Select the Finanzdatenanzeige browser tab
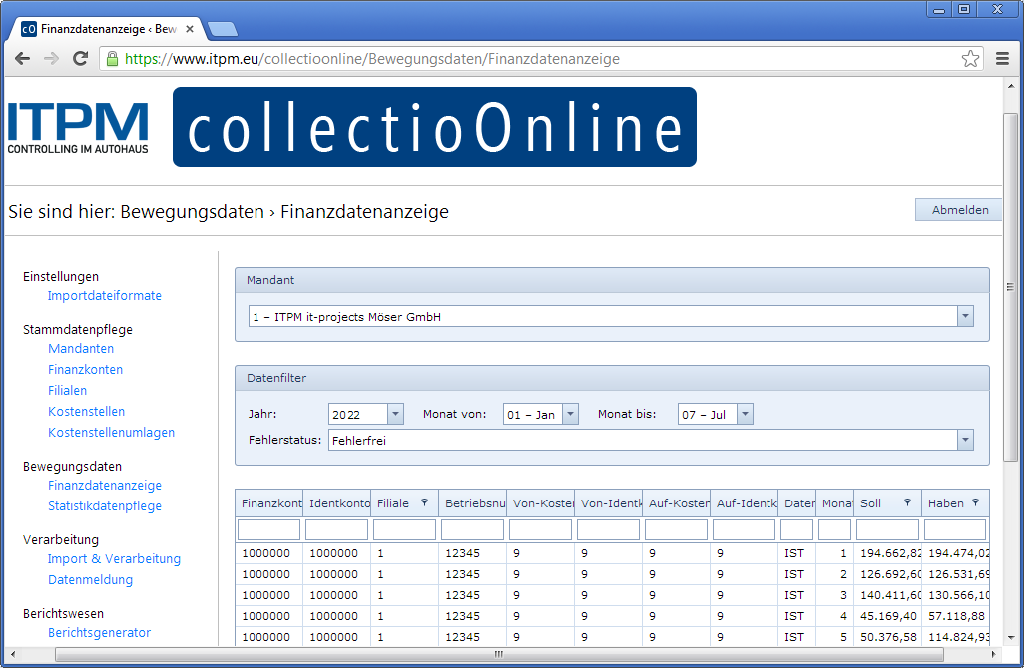The width and height of the screenshot is (1024, 668). [108, 29]
